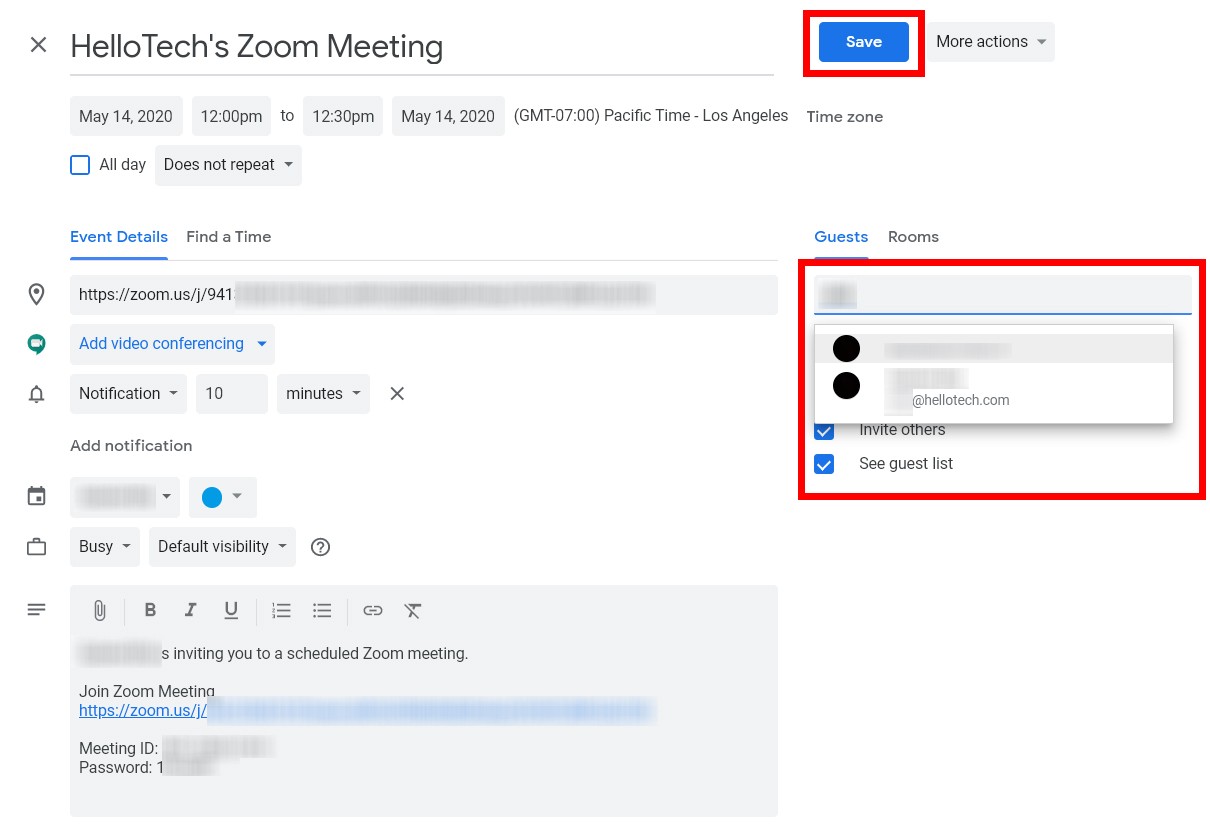Remove the 10 minutes notification
The image size is (1210, 831).
(397, 394)
